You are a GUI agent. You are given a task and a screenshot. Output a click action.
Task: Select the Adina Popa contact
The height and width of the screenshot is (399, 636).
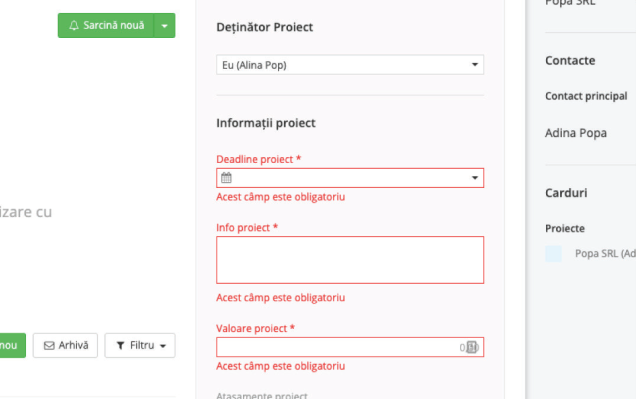click(x=576, y=133)
